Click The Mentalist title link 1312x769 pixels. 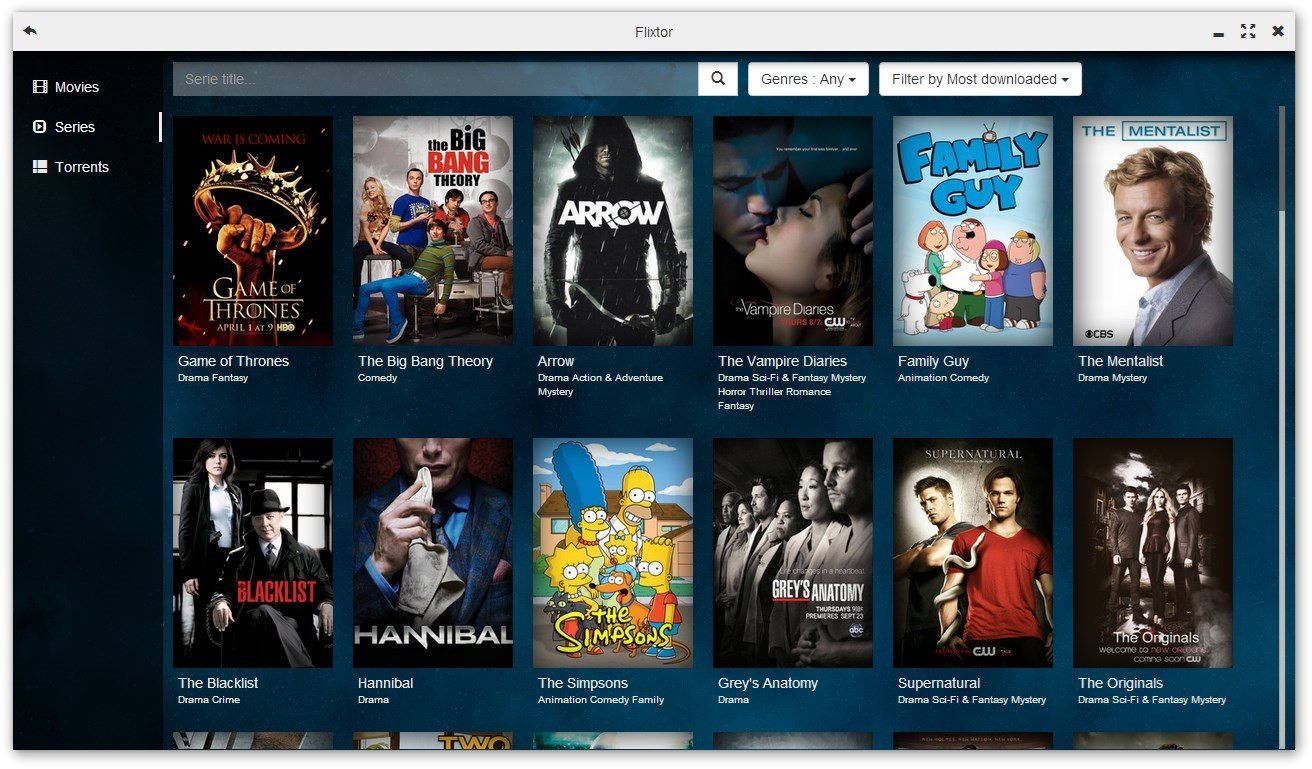pos(1120,361)
